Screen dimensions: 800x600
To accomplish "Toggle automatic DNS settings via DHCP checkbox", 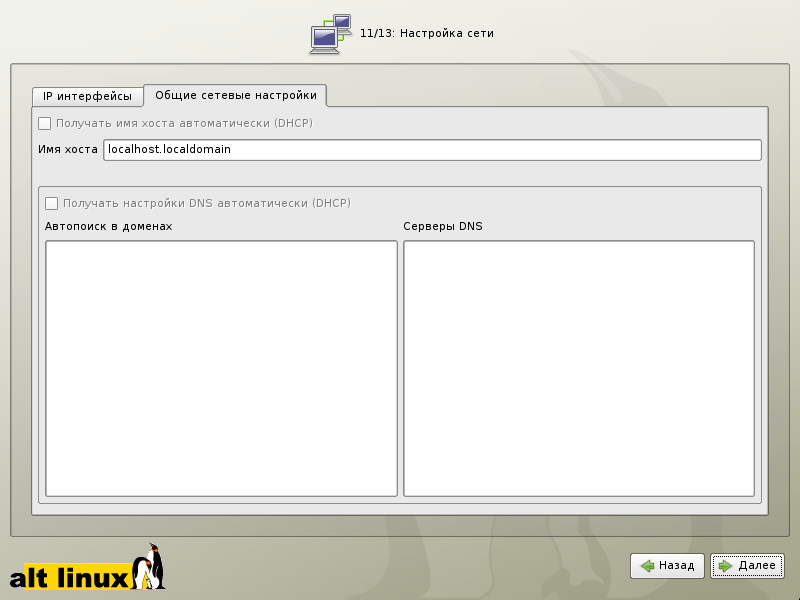I will point(52,203).
